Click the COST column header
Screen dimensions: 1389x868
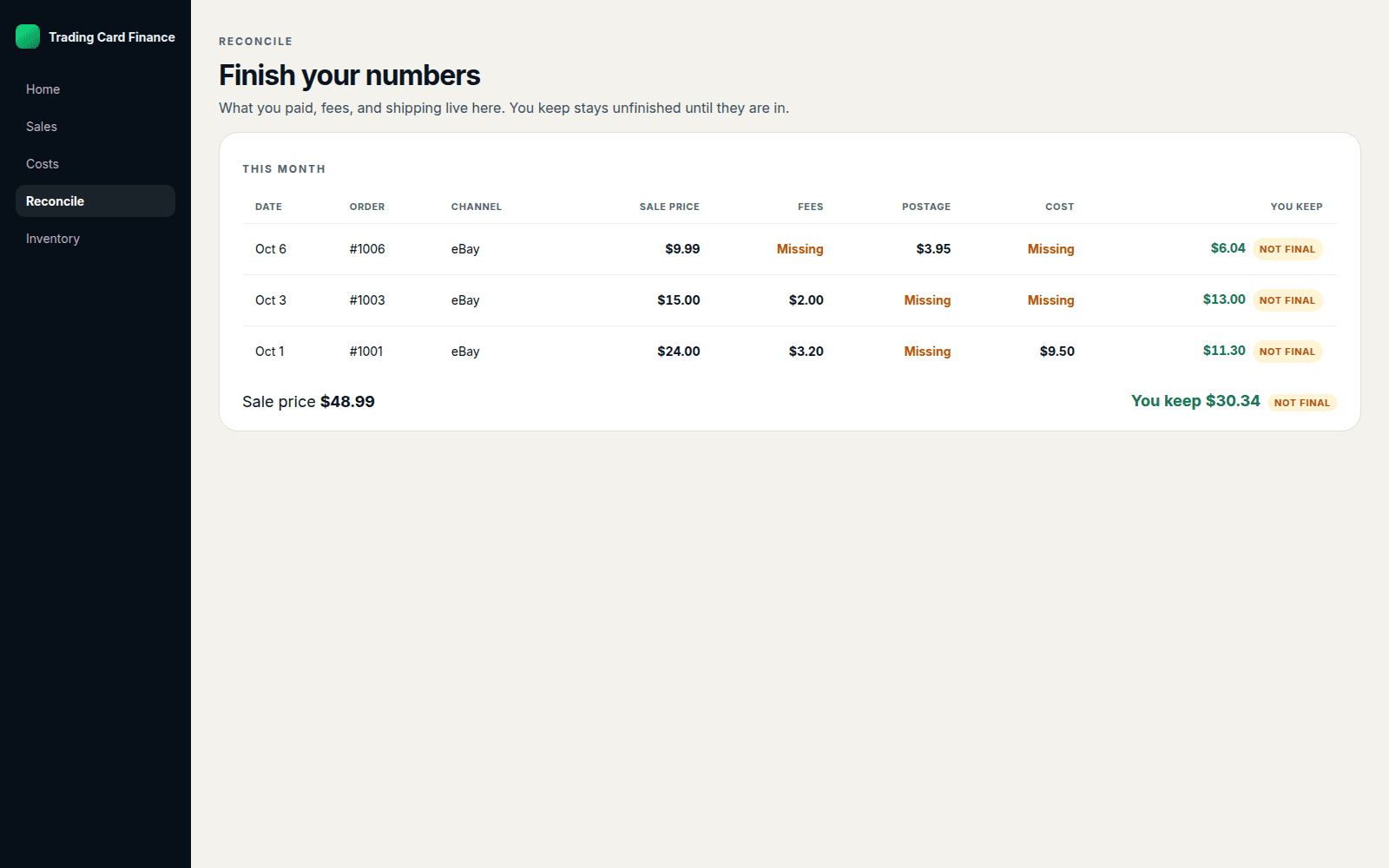tap(1060, 207)
